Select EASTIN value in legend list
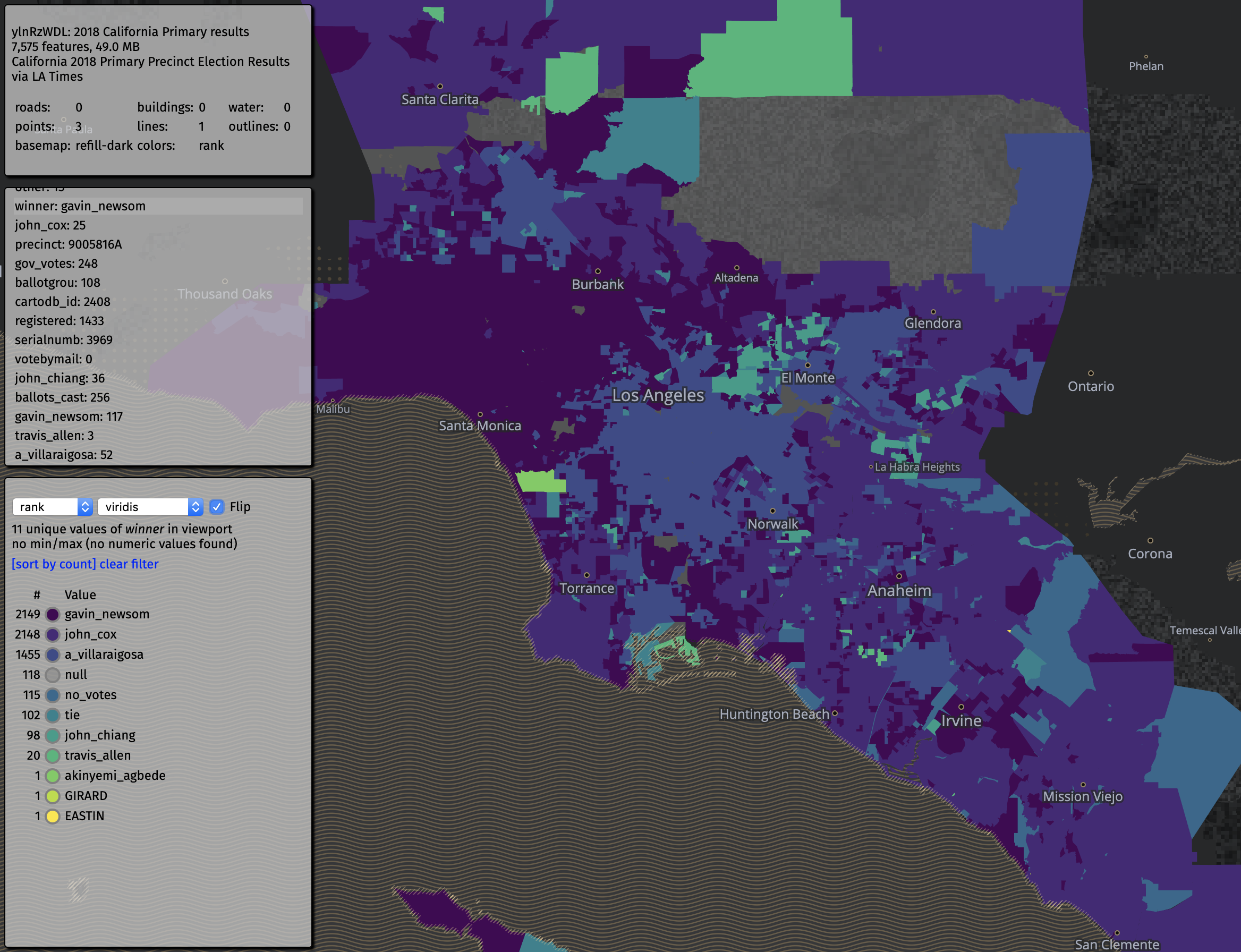The height and width of the screenshot is (952, 1241). pyautogui.click(x=84, y=817)
